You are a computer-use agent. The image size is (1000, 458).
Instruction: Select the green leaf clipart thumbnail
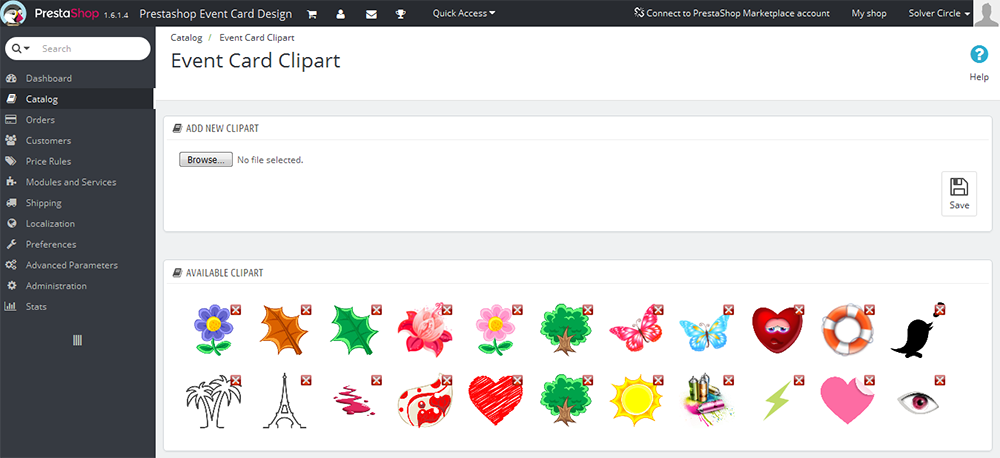(355, 330)
